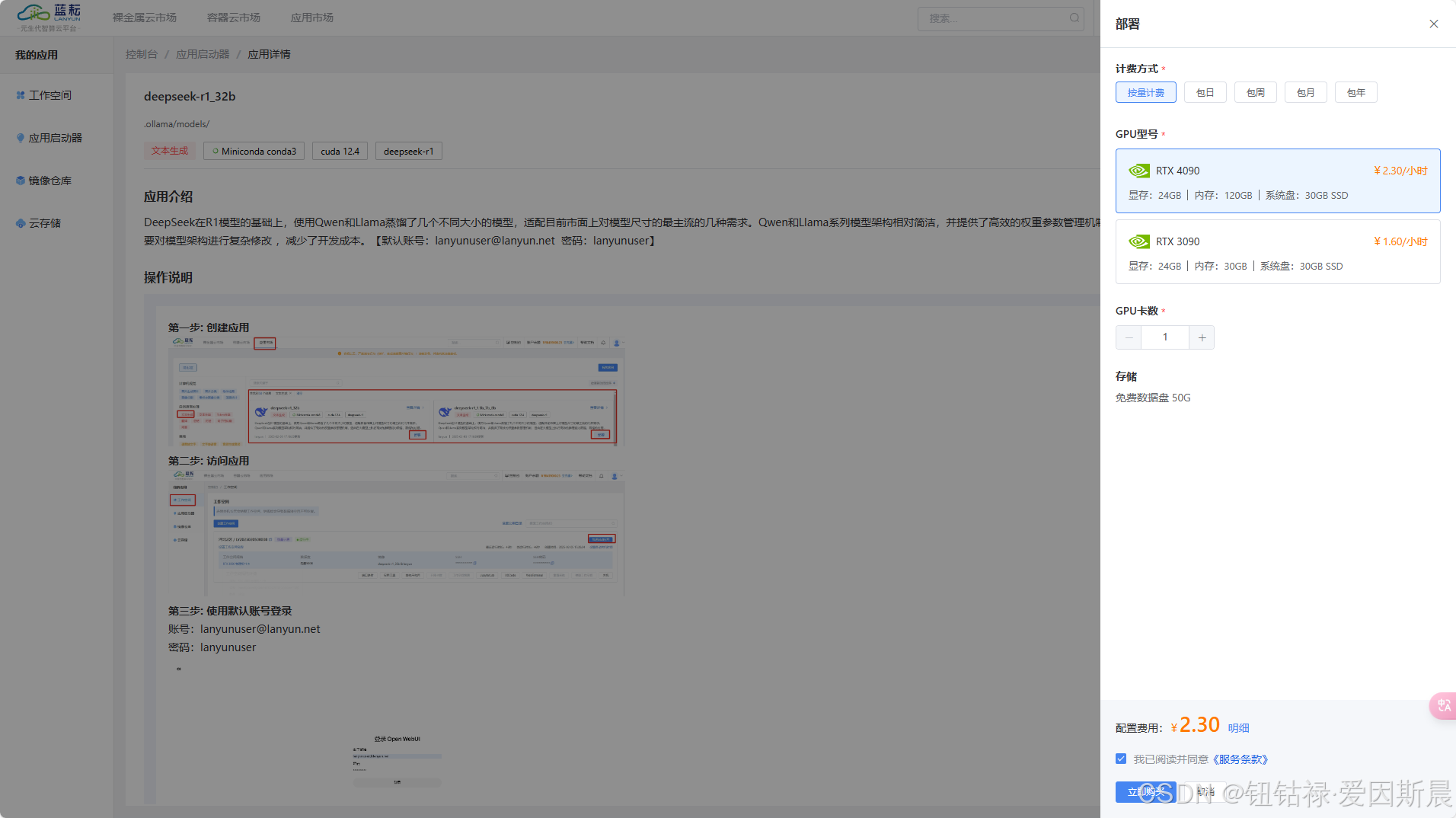Select the ¥2.30/小时 price text
The image size is (1456, 818).
[1400, 171]
